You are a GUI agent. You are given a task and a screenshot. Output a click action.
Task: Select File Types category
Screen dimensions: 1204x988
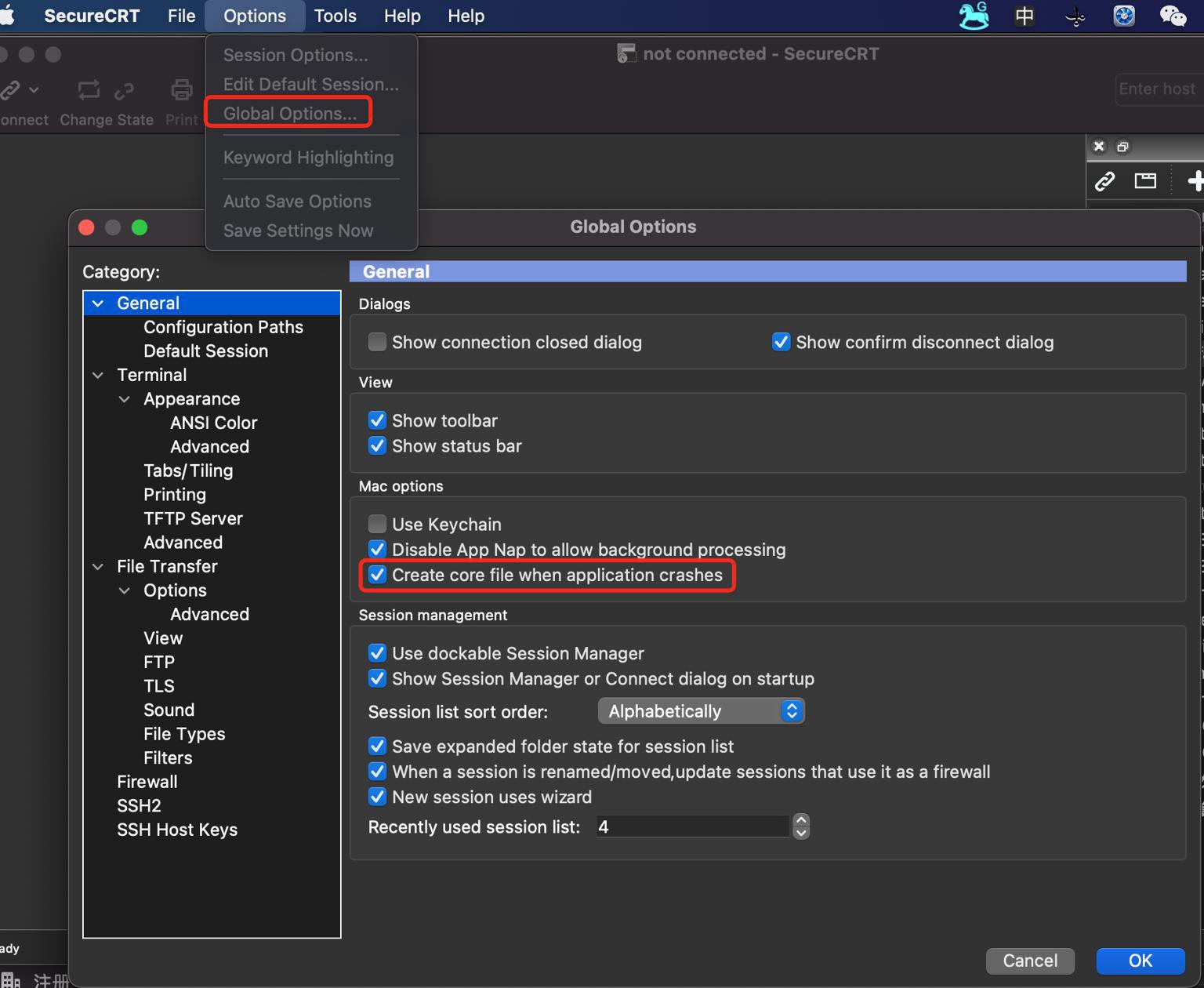point(184,734)
